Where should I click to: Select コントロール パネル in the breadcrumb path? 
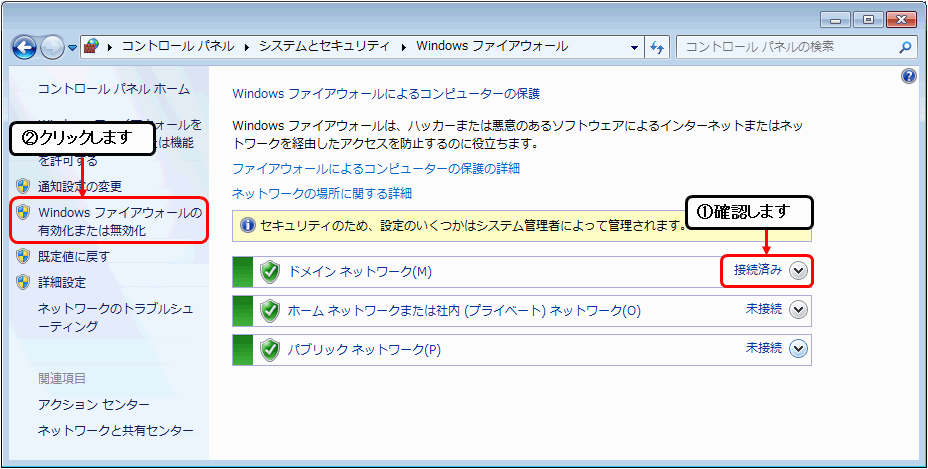coord(178,46)
